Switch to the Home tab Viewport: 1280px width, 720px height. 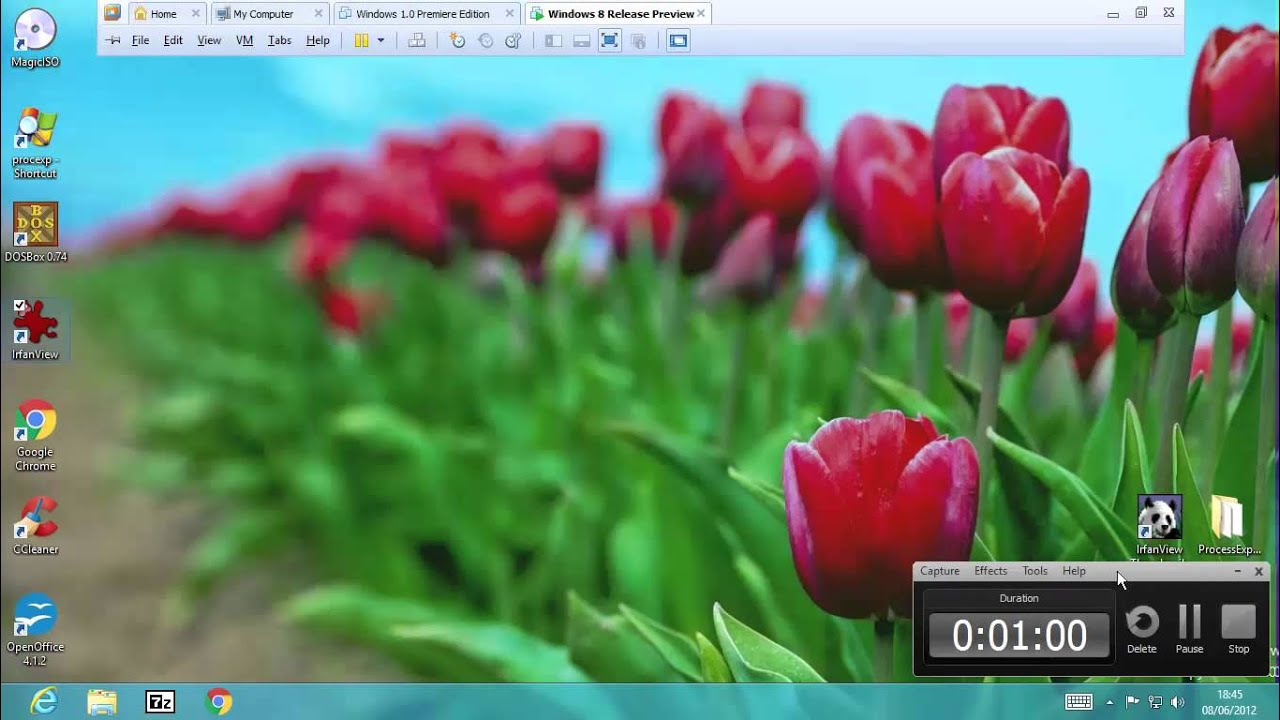click(x=167, y=14)
